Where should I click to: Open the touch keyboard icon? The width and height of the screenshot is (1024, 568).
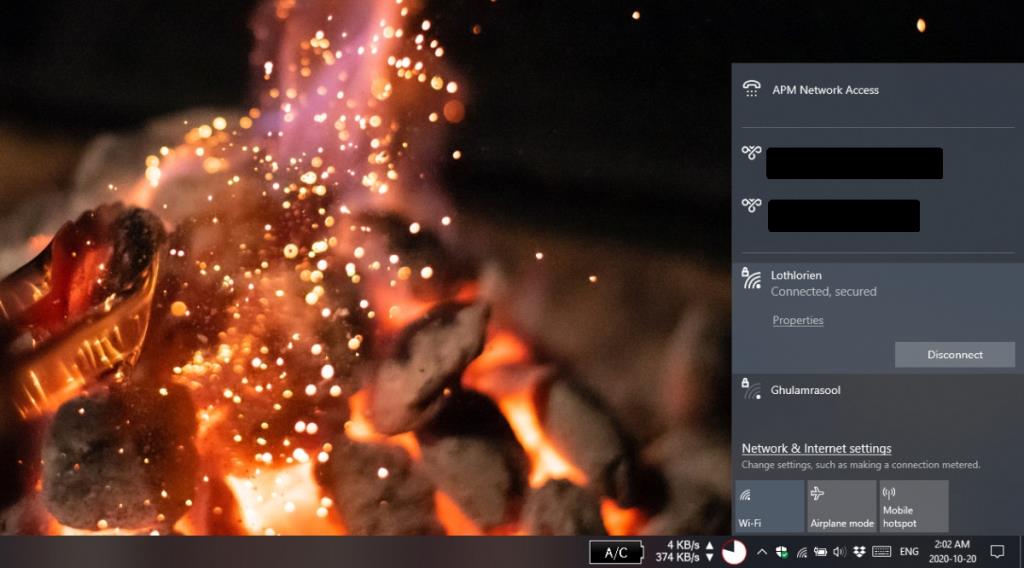click(x=881, y=552)
